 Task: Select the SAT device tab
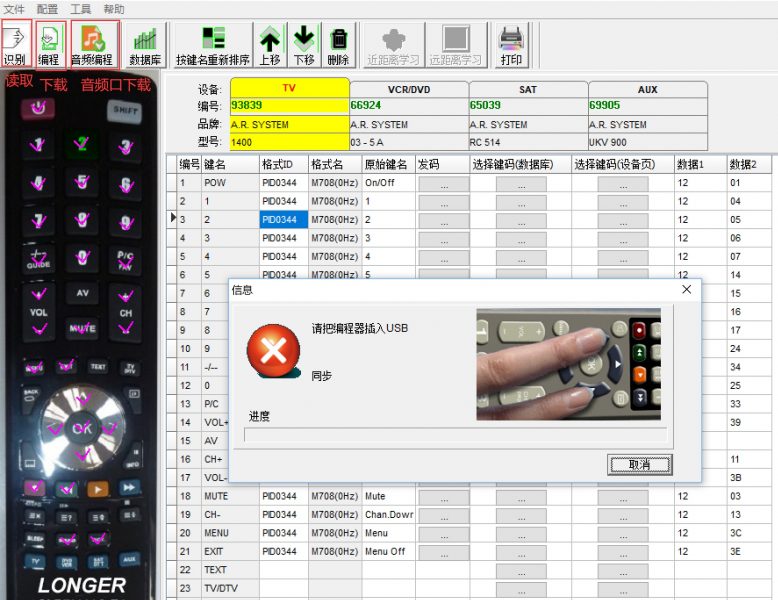(527, 89)
